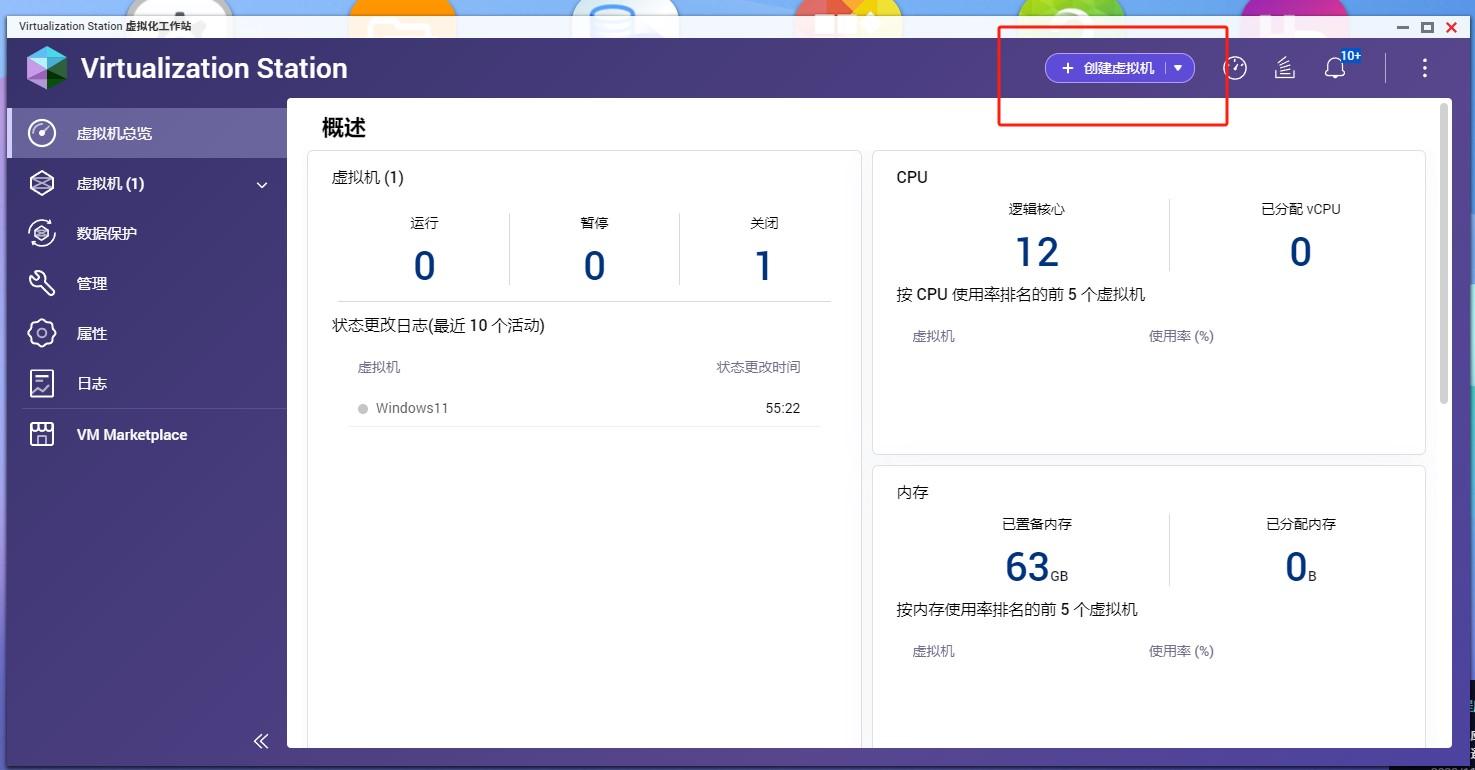Open the notifications bell icon
1475x770 pixels.
click(1334, 68)
